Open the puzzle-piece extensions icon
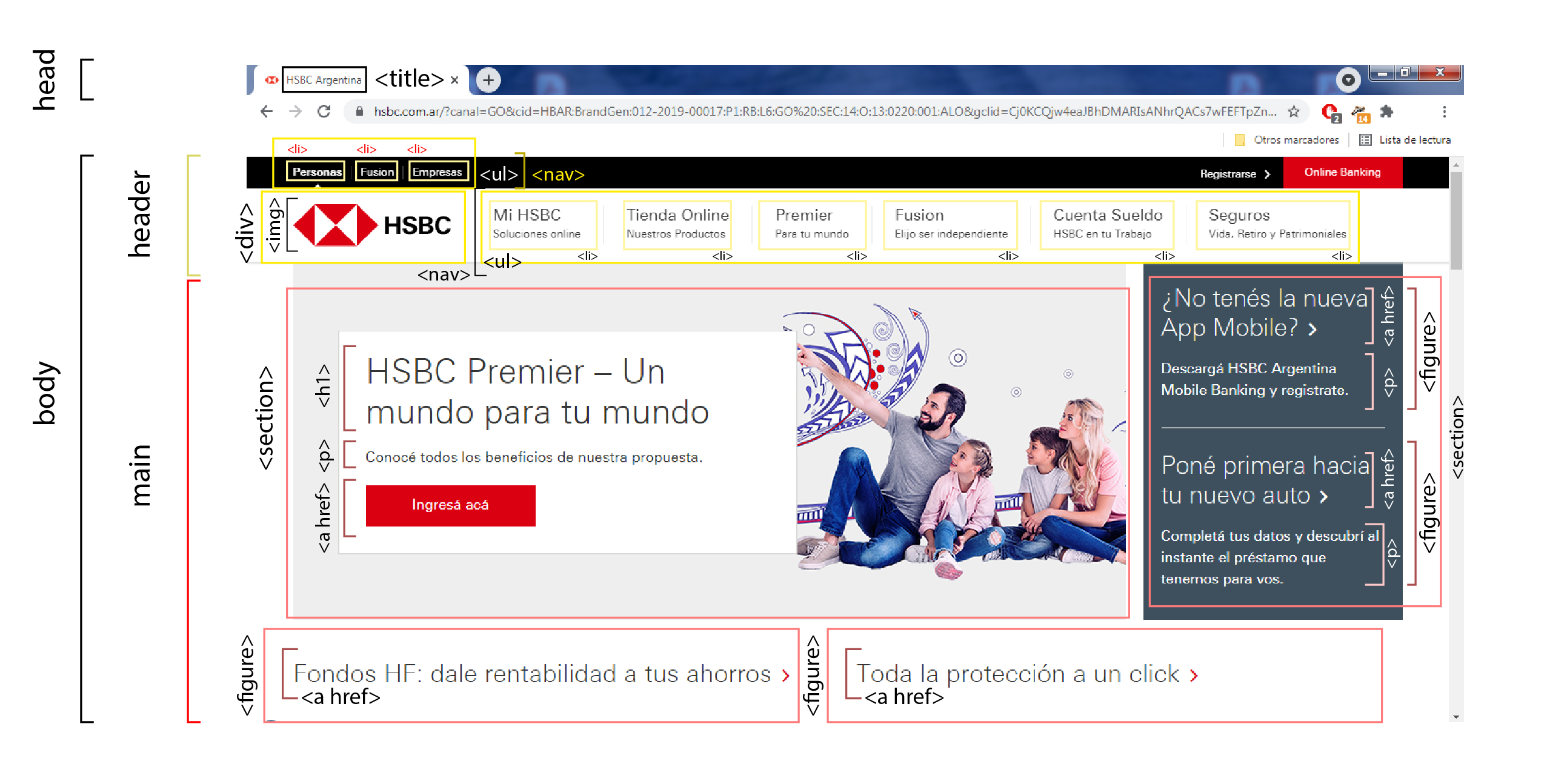This screenshot has height=784, width=1547. coord(1386,111)
